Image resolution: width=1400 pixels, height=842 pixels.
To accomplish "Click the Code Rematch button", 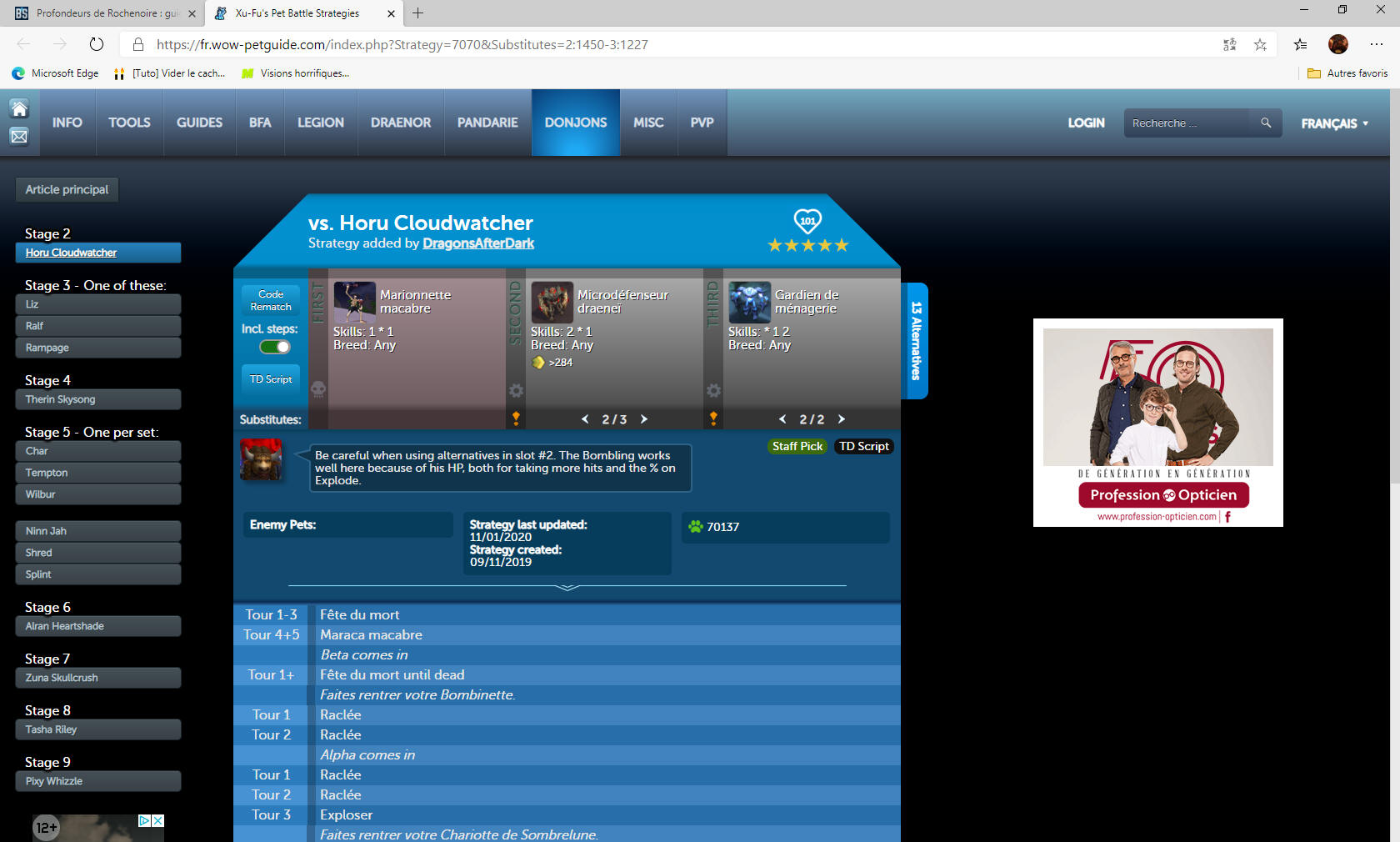I will point(271,301).
